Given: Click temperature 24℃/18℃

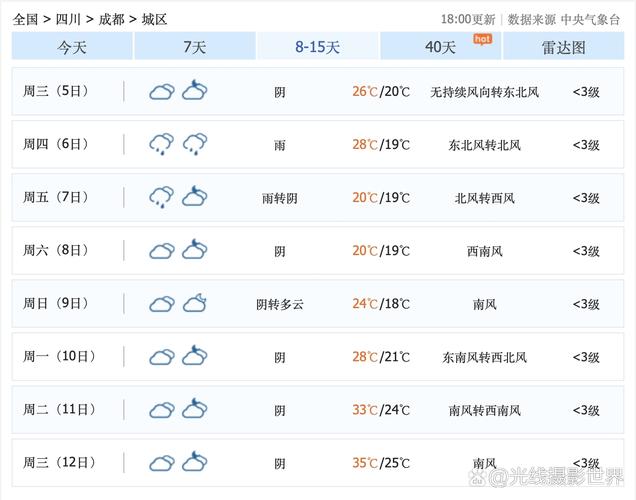Looking at the screenshot, I should (x=381, y=304).
